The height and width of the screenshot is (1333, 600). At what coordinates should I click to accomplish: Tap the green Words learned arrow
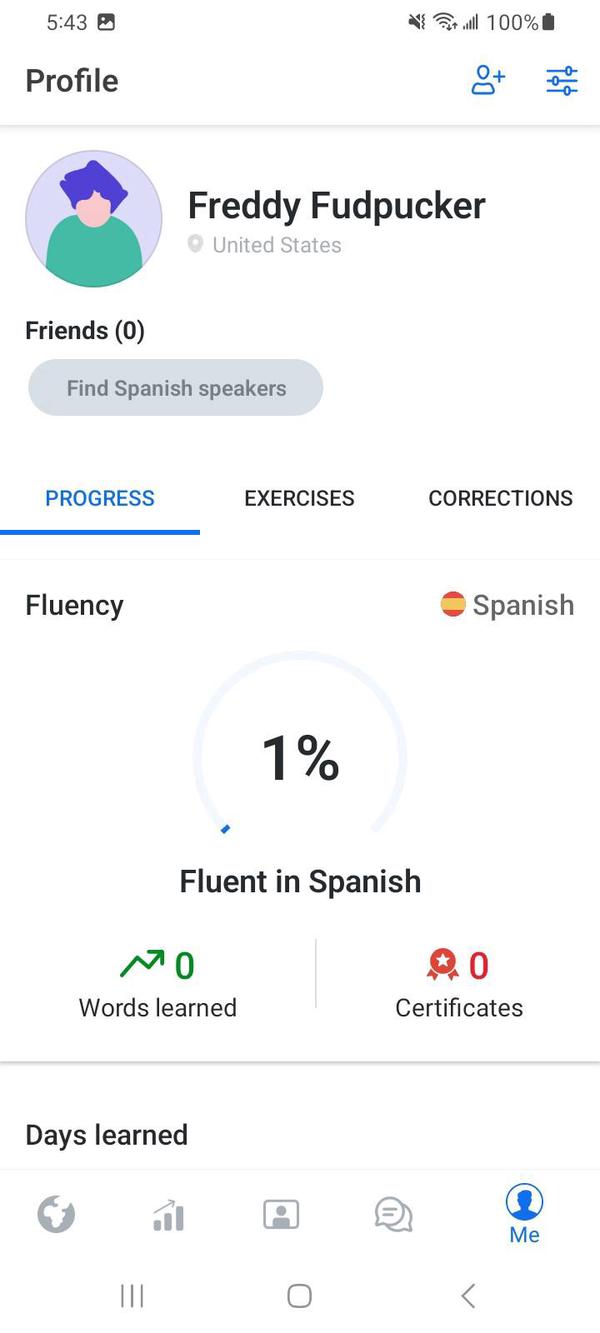point(140,965)
